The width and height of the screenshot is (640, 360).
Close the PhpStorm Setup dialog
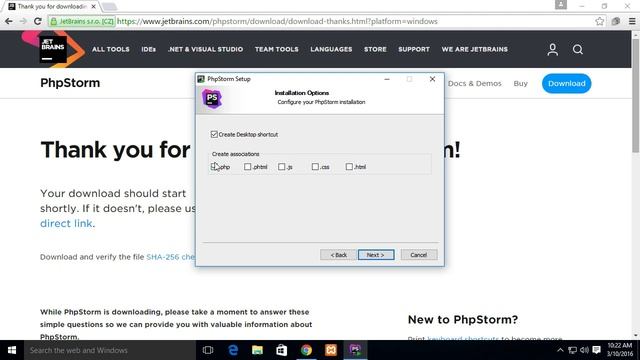[432, 79]
